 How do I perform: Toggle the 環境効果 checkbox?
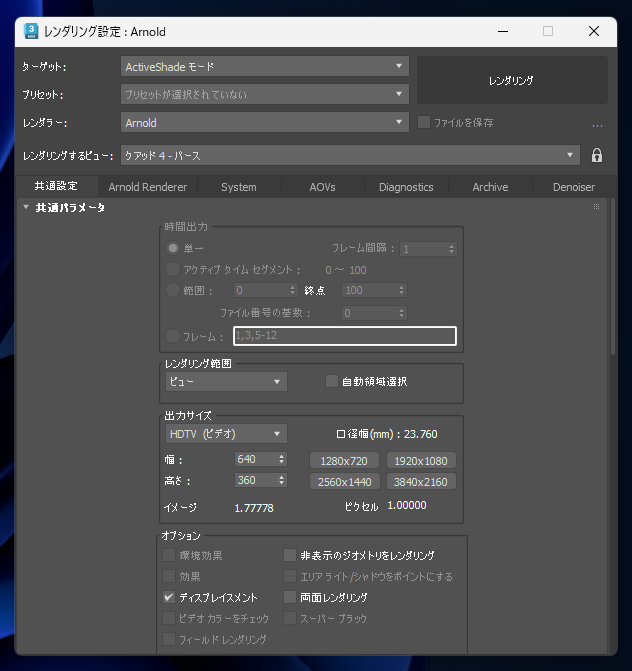169,555
